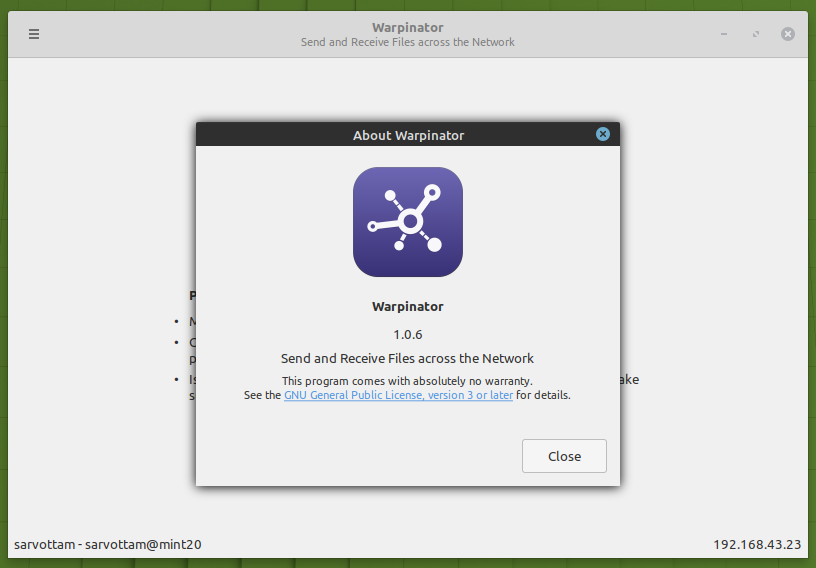816x568 pixels.
Task: Open GNU General Public License link
Action: (398, 395)
